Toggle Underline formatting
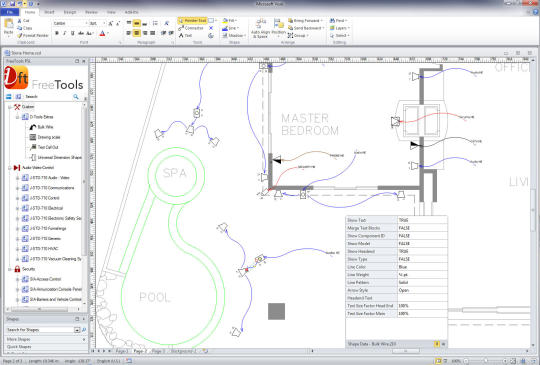540x365 pixels. point(72,33)
